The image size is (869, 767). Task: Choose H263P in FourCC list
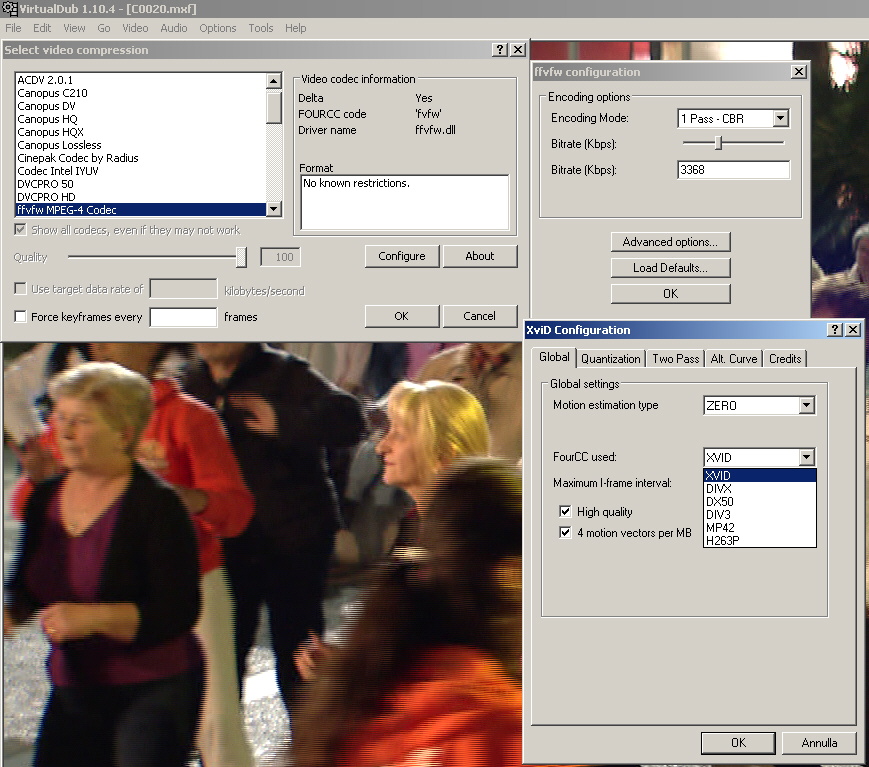(760, 540)
